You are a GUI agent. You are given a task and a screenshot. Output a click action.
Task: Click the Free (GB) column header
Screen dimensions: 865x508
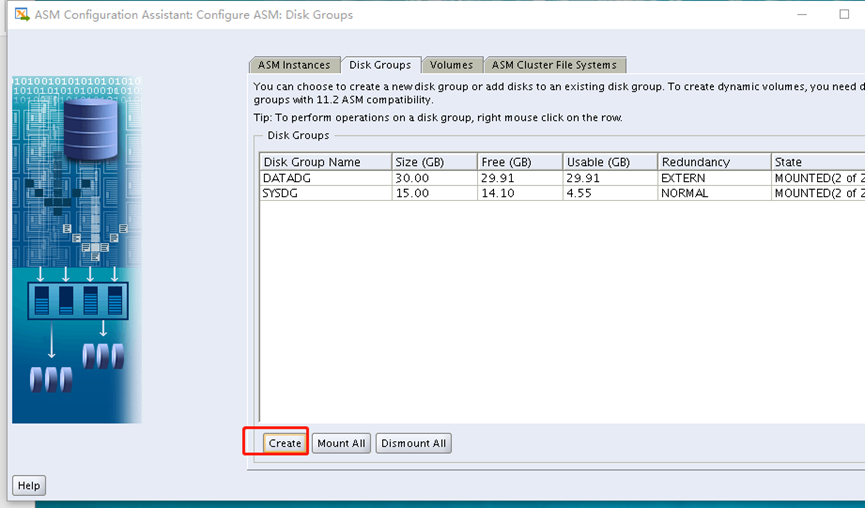click(520, 162)
